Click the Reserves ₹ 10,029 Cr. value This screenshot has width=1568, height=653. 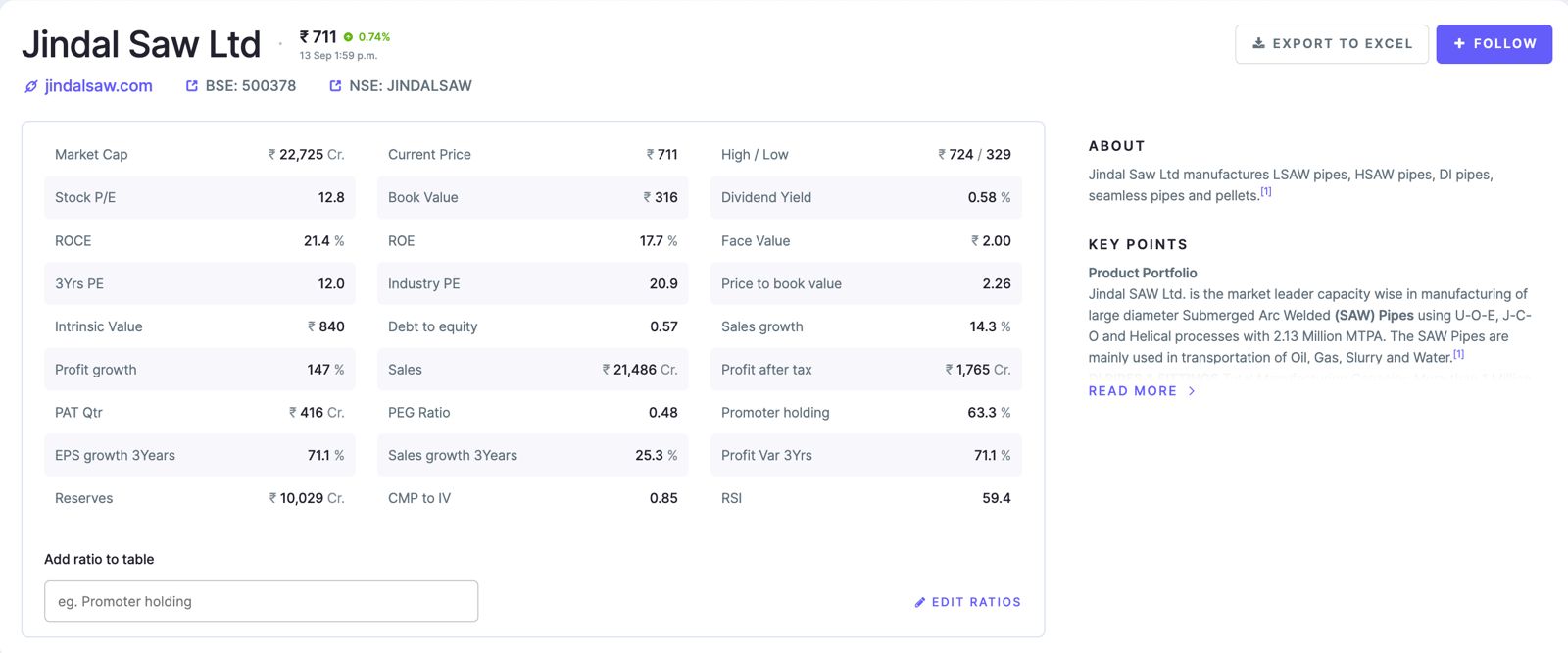[x=307, y=498]
